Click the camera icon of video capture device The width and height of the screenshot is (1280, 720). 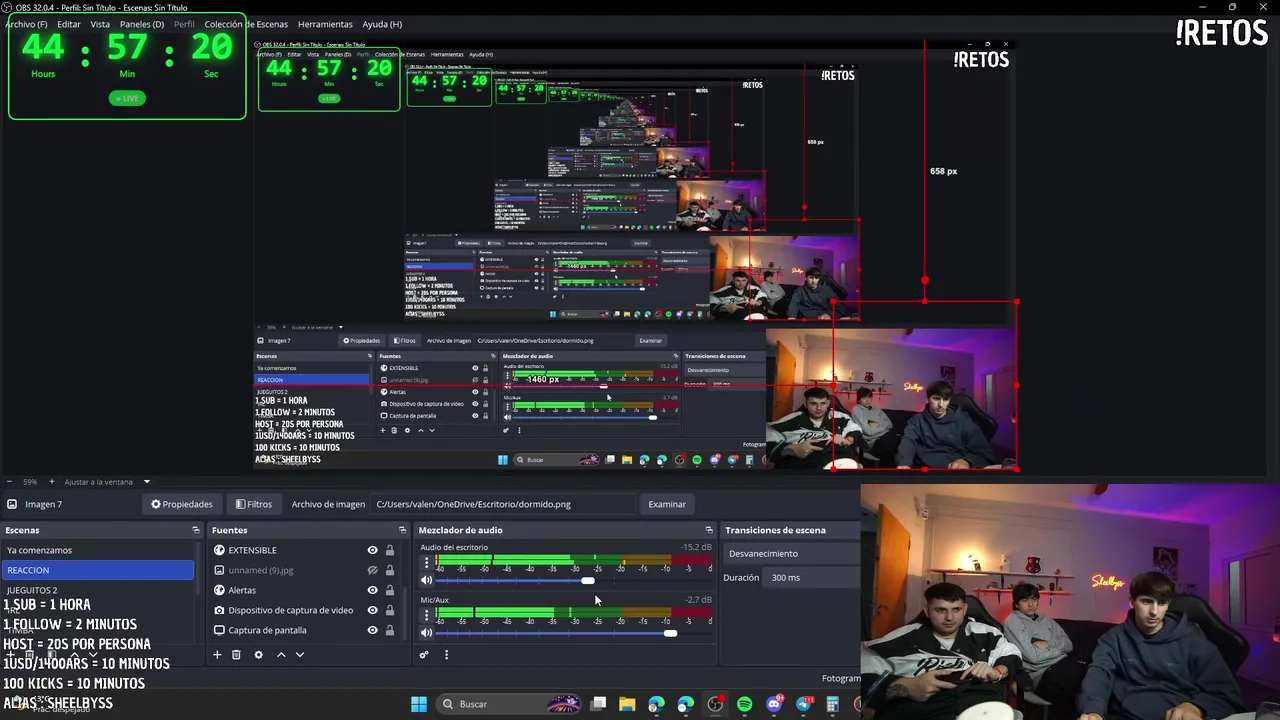click(x=219, y=610)
